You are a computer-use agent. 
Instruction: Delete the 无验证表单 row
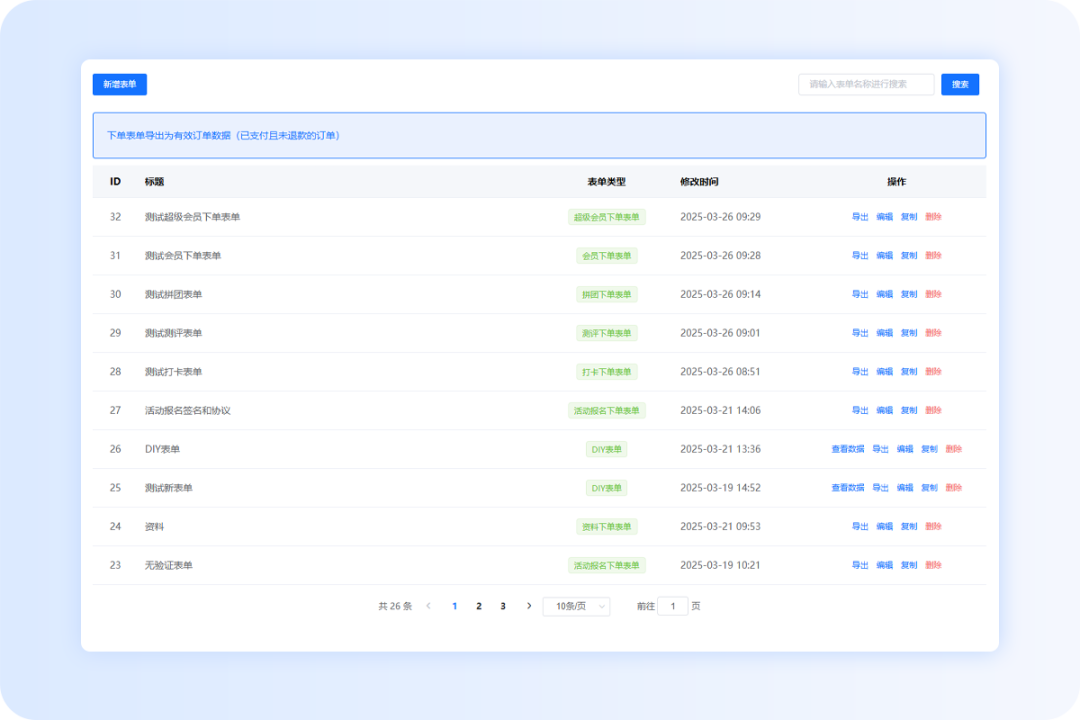point(933,565)
